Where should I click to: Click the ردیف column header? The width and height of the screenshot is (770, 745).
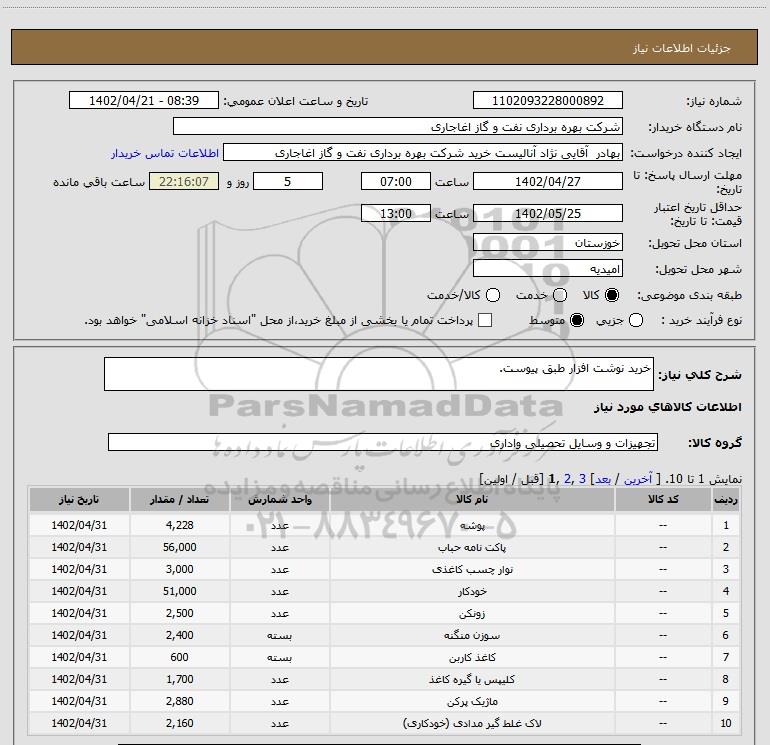pos(726,499)
